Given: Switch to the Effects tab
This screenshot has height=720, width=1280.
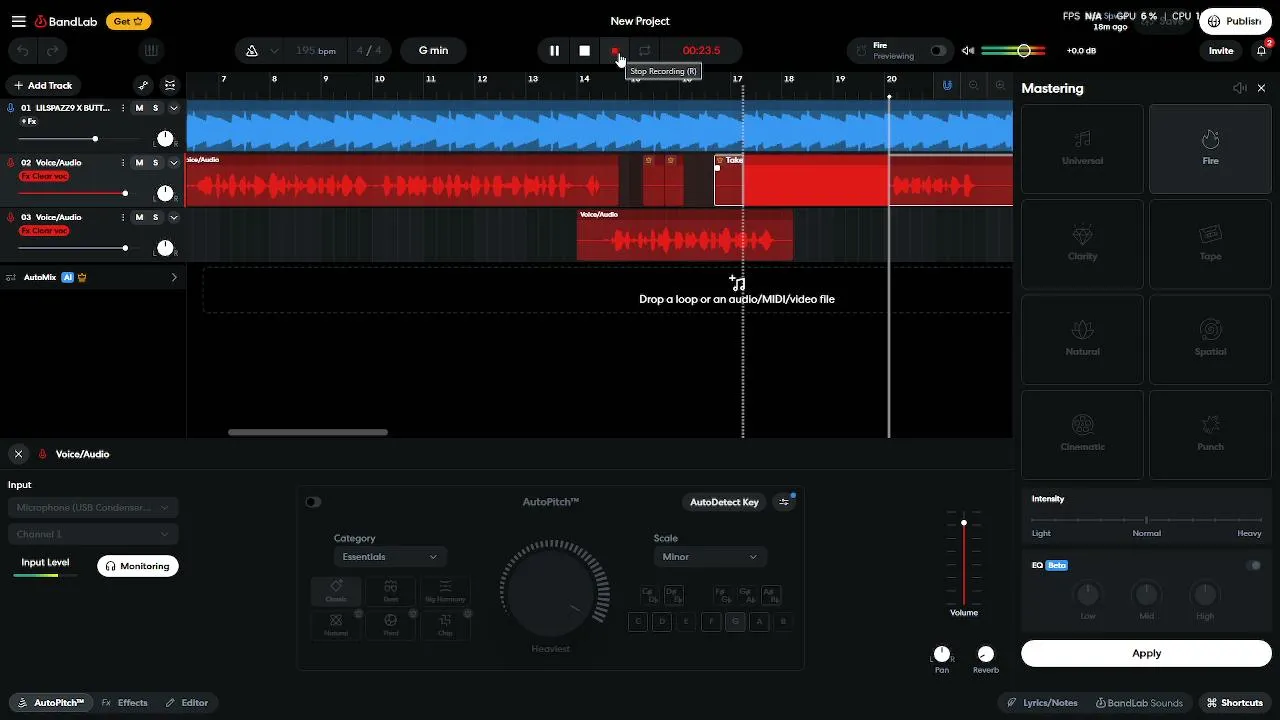Looking at the screenshot, I should pyautogui.click(x=125, y=703).
